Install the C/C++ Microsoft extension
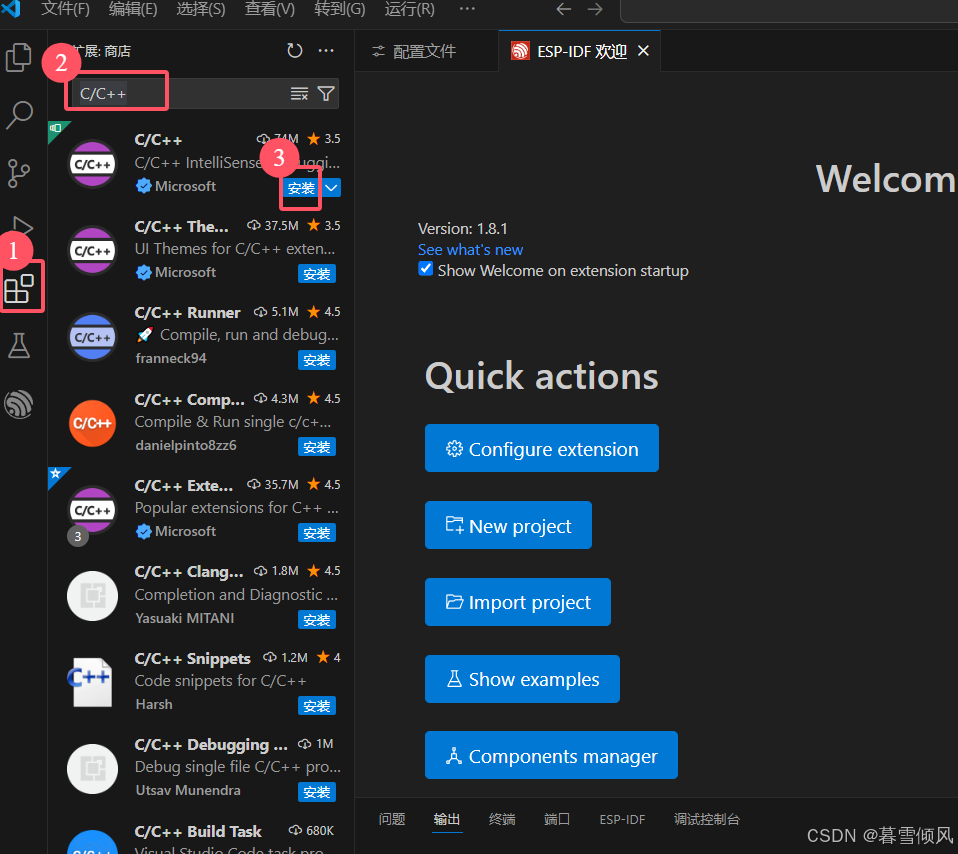Screen dimensions: 958x854 (301, 188)
